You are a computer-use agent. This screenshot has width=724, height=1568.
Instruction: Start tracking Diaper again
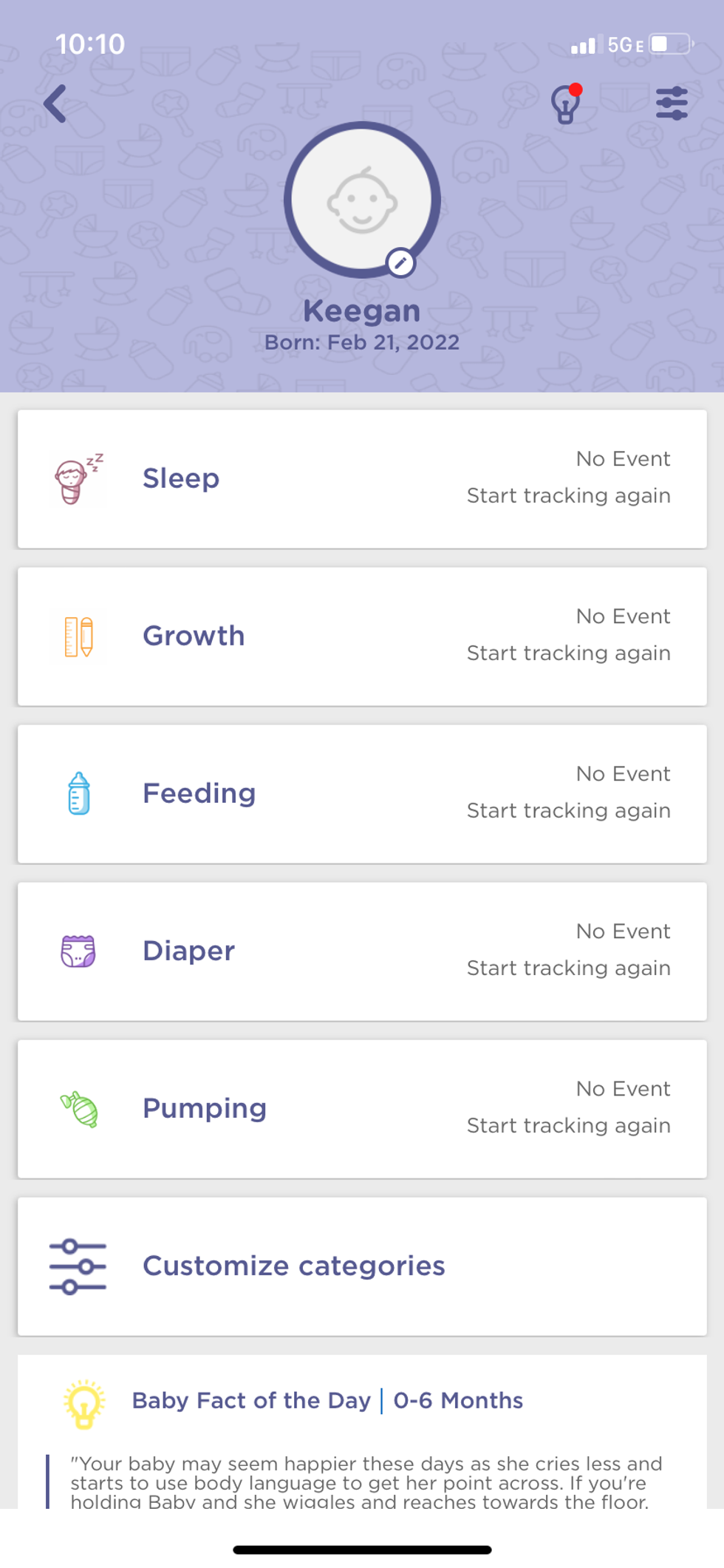568,968
